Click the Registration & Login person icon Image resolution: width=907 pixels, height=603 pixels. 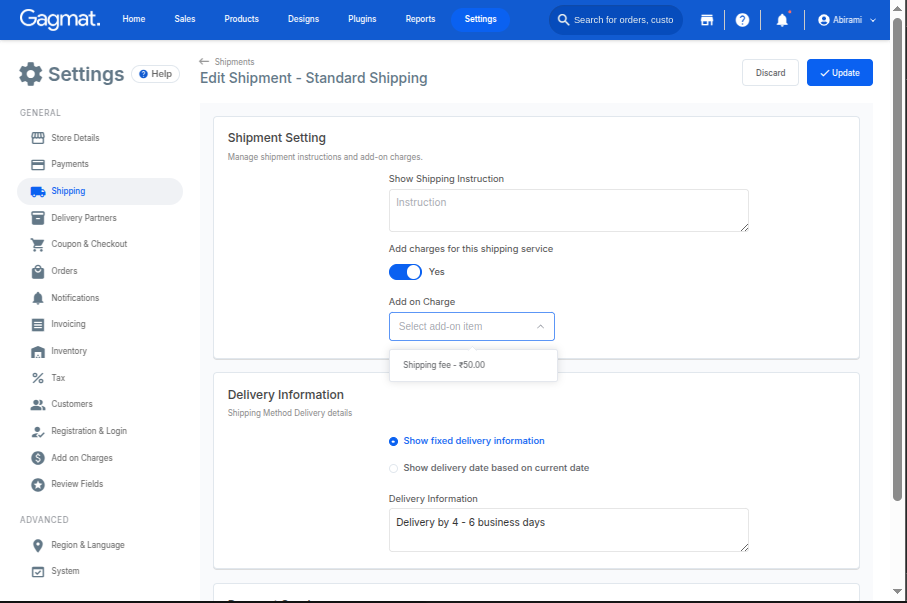(x=38, y=431)
